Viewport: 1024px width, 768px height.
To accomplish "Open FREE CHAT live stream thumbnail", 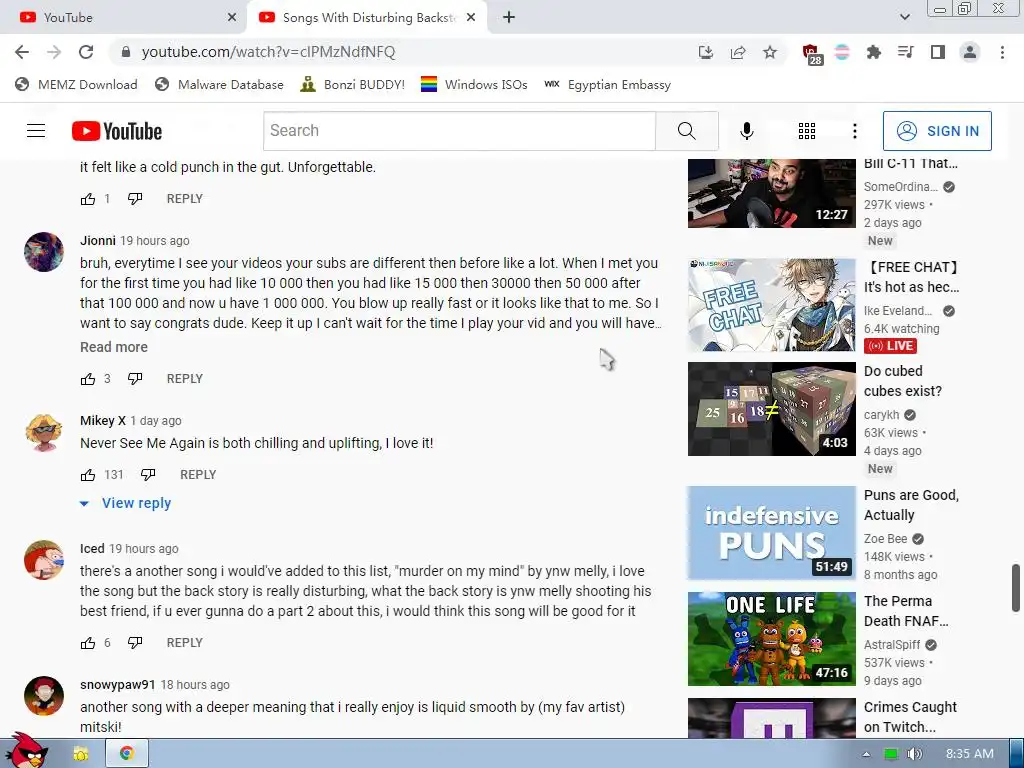I will click(771, 305).
